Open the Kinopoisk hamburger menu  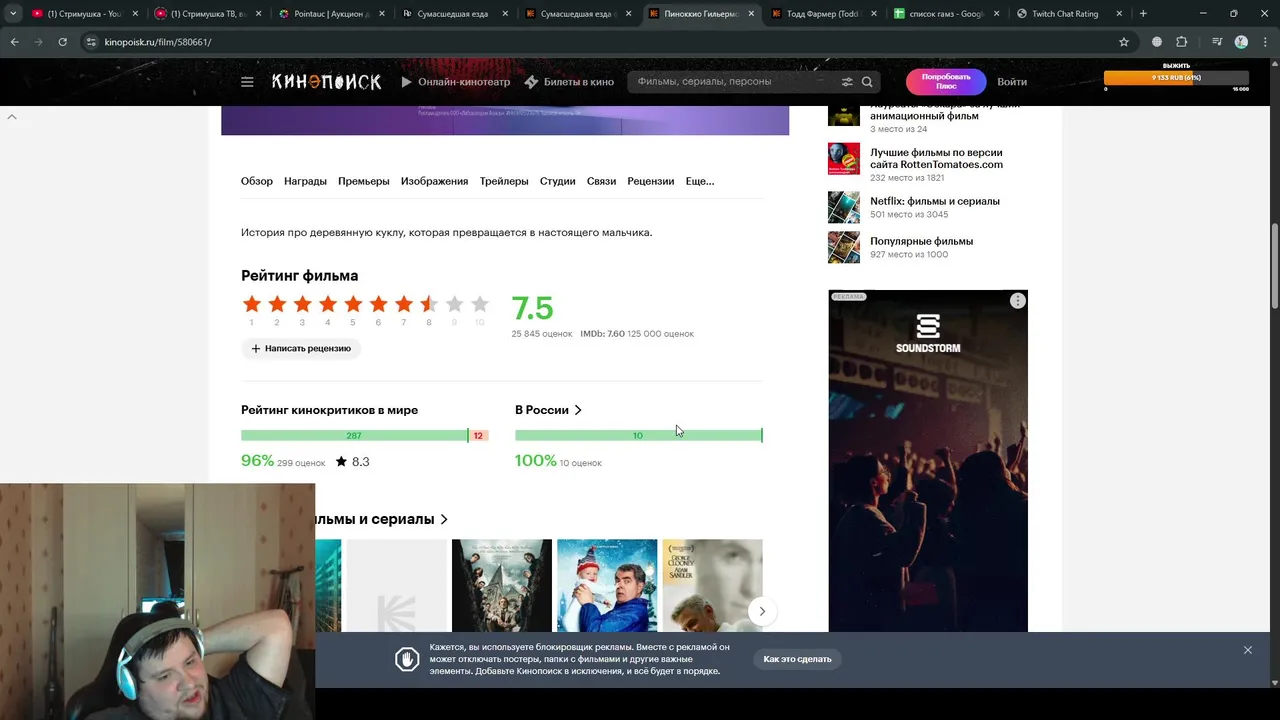pyautogui.click(x=247, y=82)
